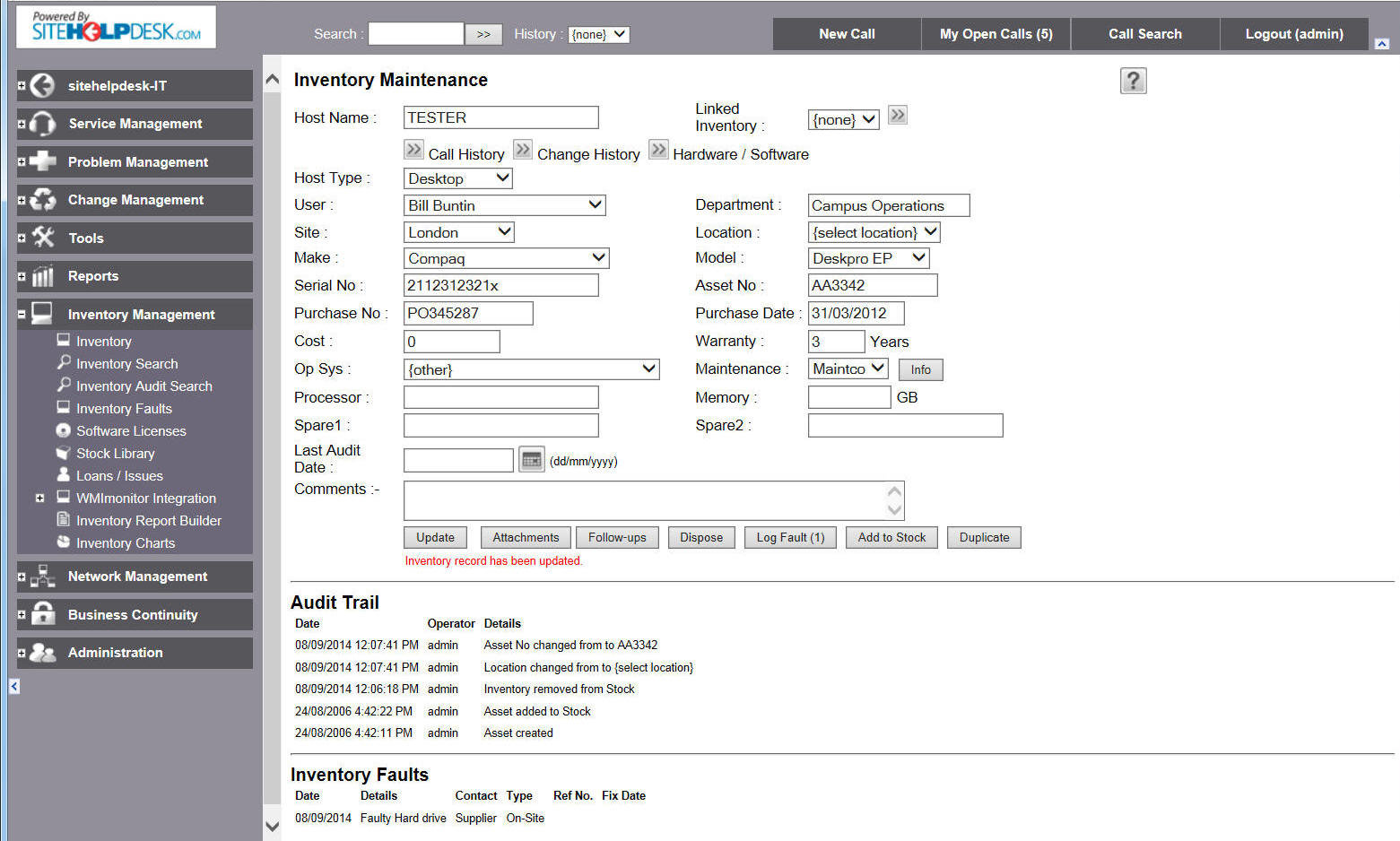The image size is (1400, 841).
Task: Click the Processor input field
Action: [x=501, y=397]
